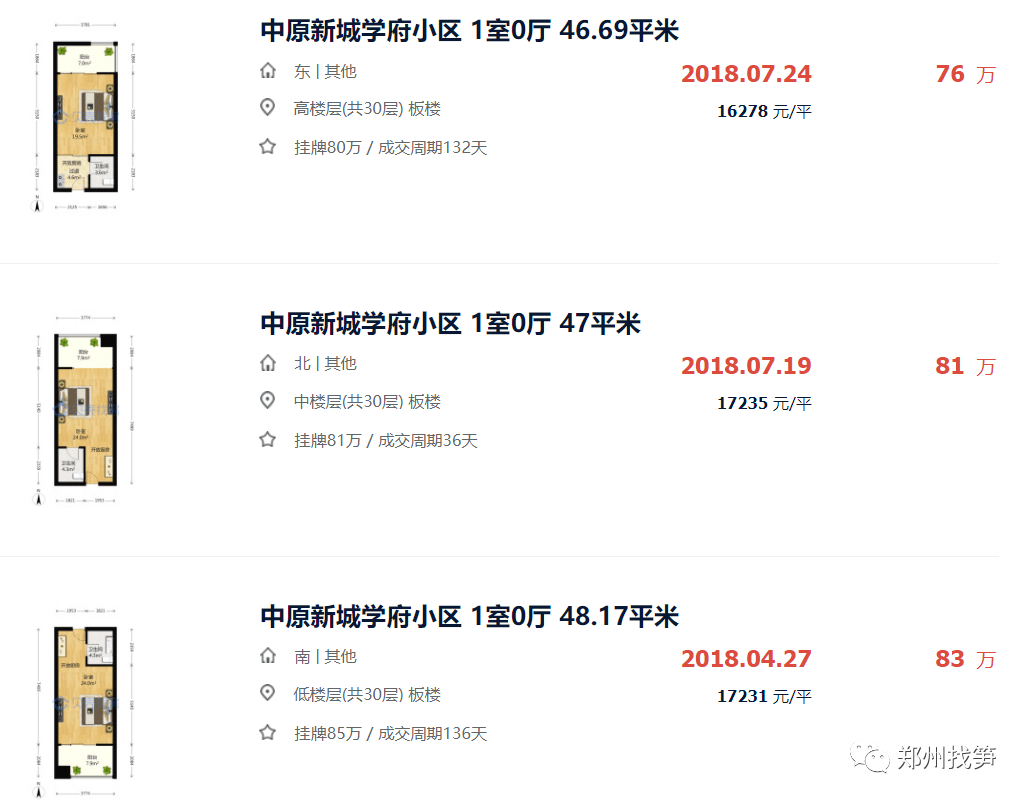Click star icon beside 挂牌80万 listing
This screenshot has width=1030, height=803.
pyautogui.click(x=267, y=147)
